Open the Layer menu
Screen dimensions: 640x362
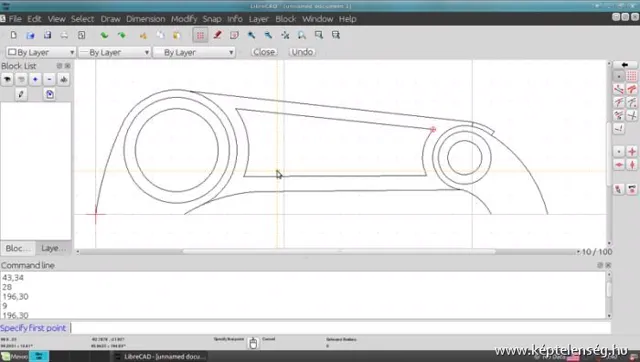(x=259, y=19)
